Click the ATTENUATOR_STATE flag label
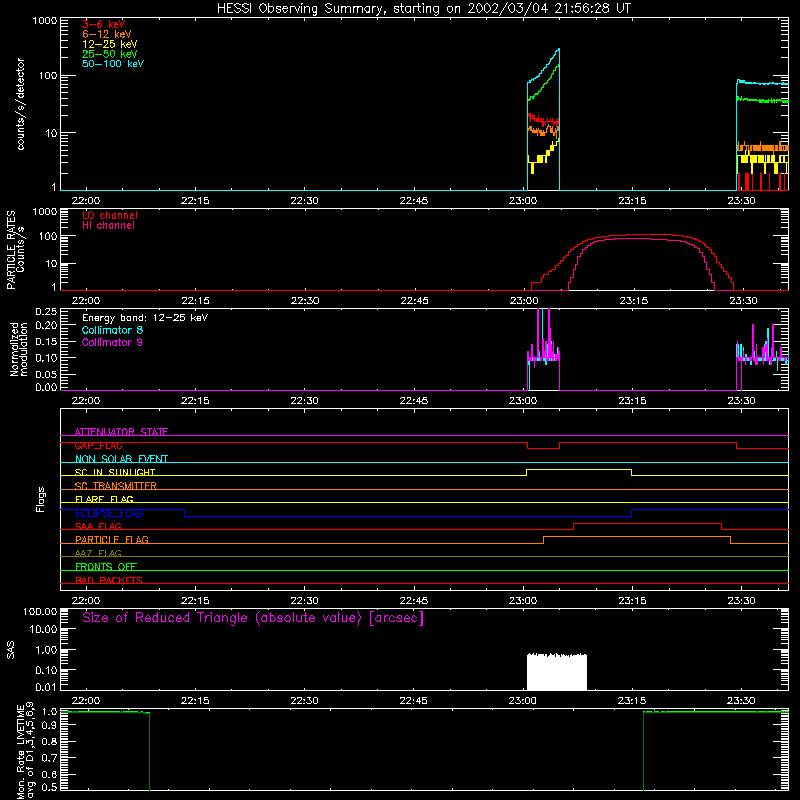Screen dimensions: 800x800 click(x=121, y=432)
